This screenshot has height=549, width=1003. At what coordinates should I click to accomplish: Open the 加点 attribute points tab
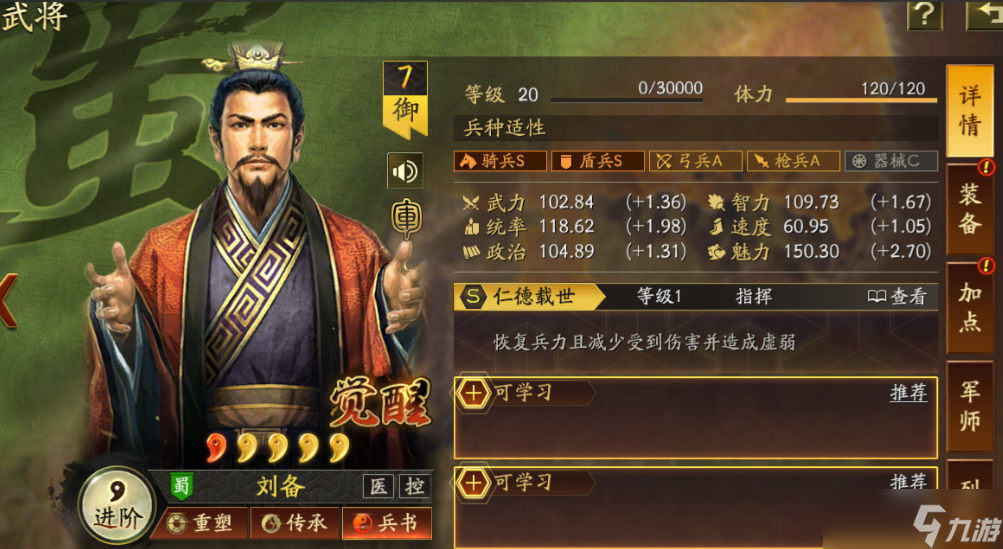pyautogui.click(x=970, y=306)
